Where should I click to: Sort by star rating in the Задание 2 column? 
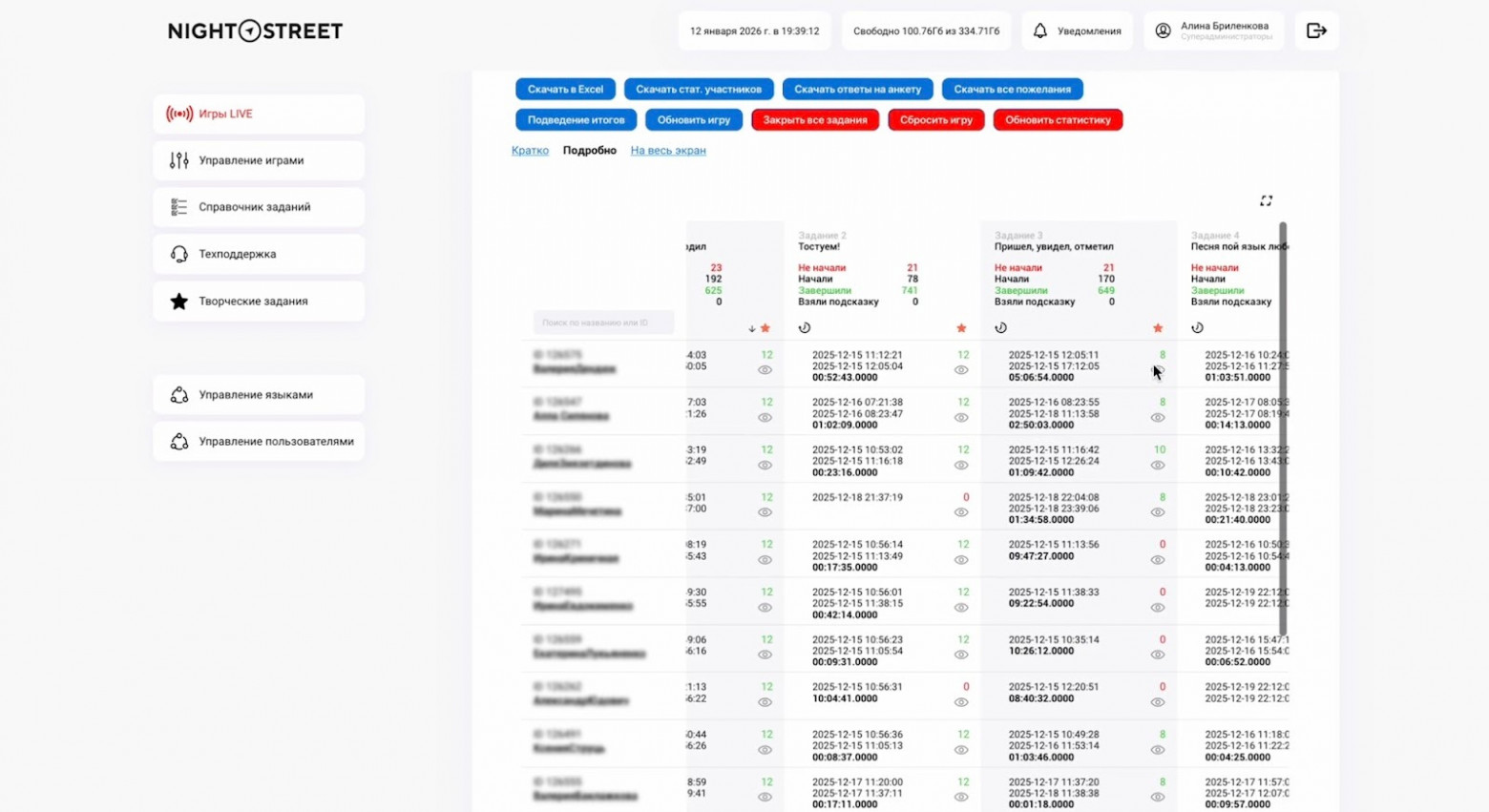point(961,327)
